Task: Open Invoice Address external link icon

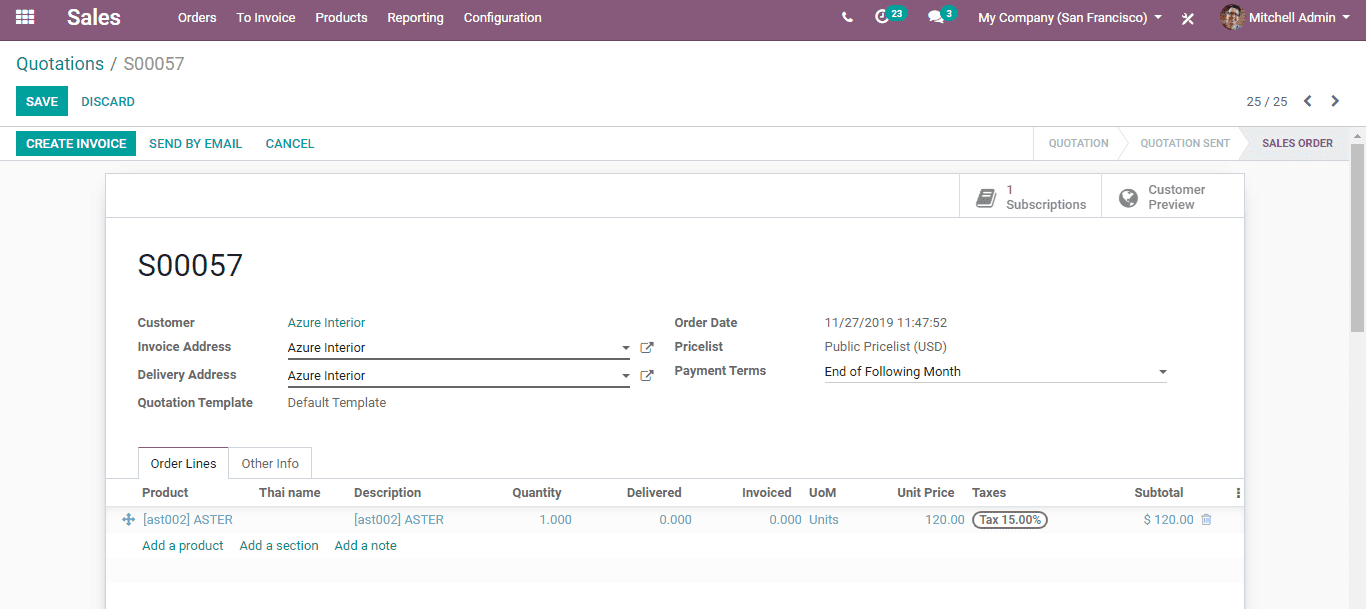Action: pos(647,348)
